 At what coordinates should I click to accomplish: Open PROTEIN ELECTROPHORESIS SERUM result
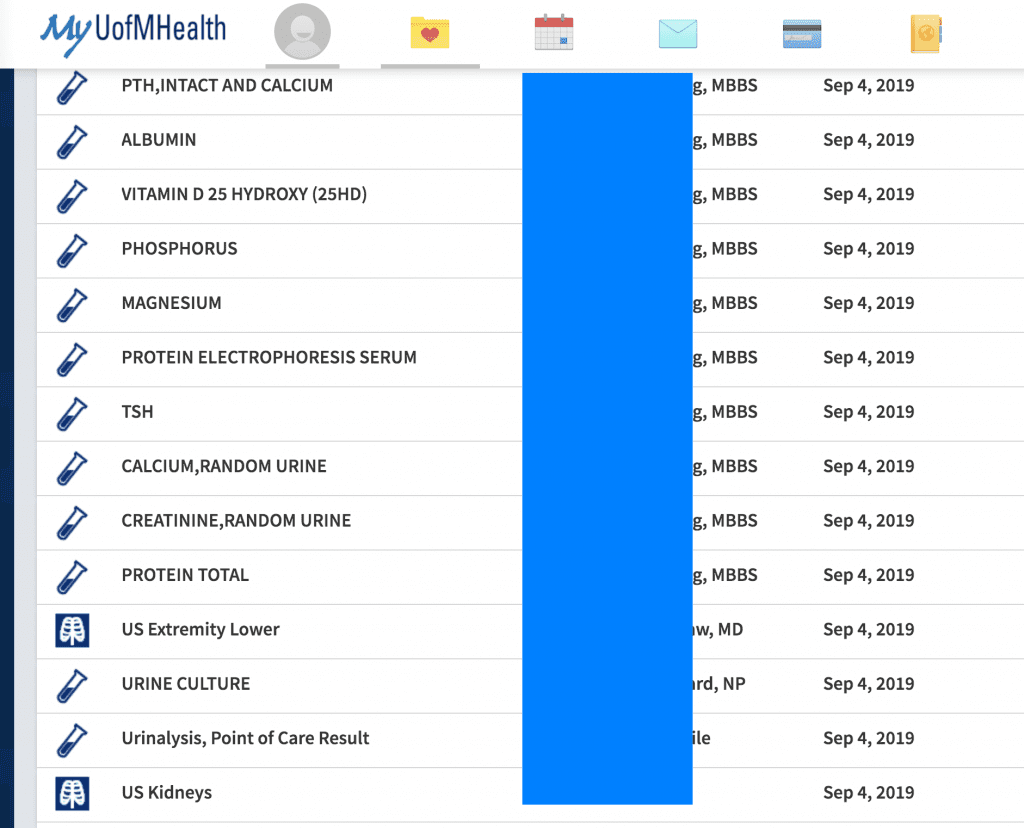(269, 358)
